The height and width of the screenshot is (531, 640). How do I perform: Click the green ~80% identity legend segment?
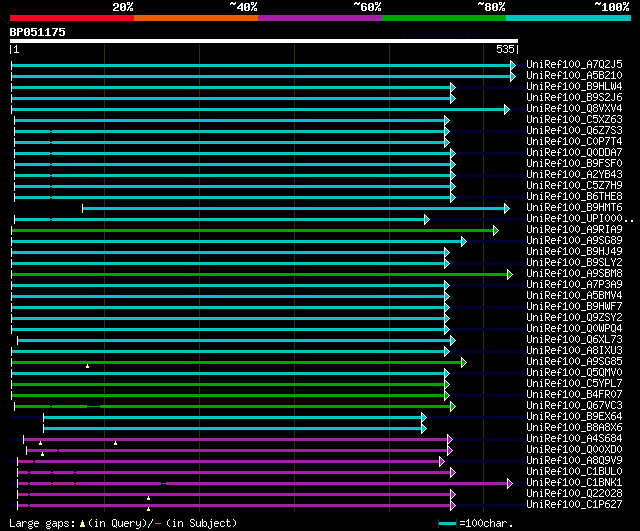444,18
